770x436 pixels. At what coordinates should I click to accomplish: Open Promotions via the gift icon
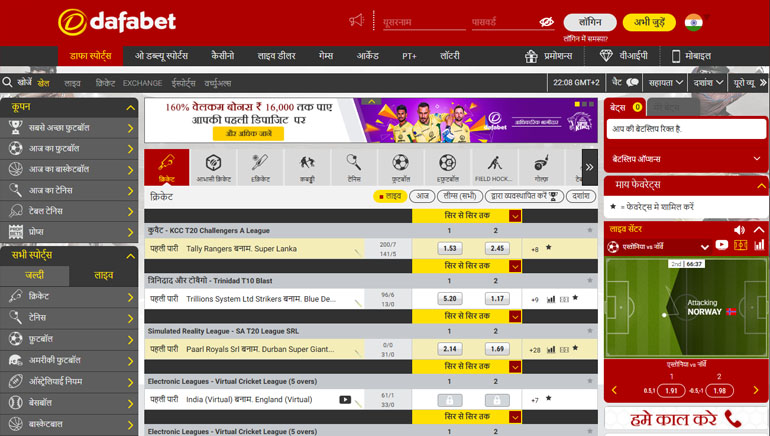532,56
